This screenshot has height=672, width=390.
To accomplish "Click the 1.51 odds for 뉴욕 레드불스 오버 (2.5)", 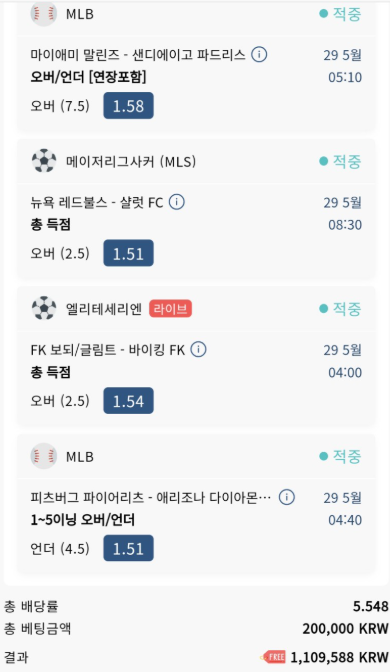I will [128, 253].
